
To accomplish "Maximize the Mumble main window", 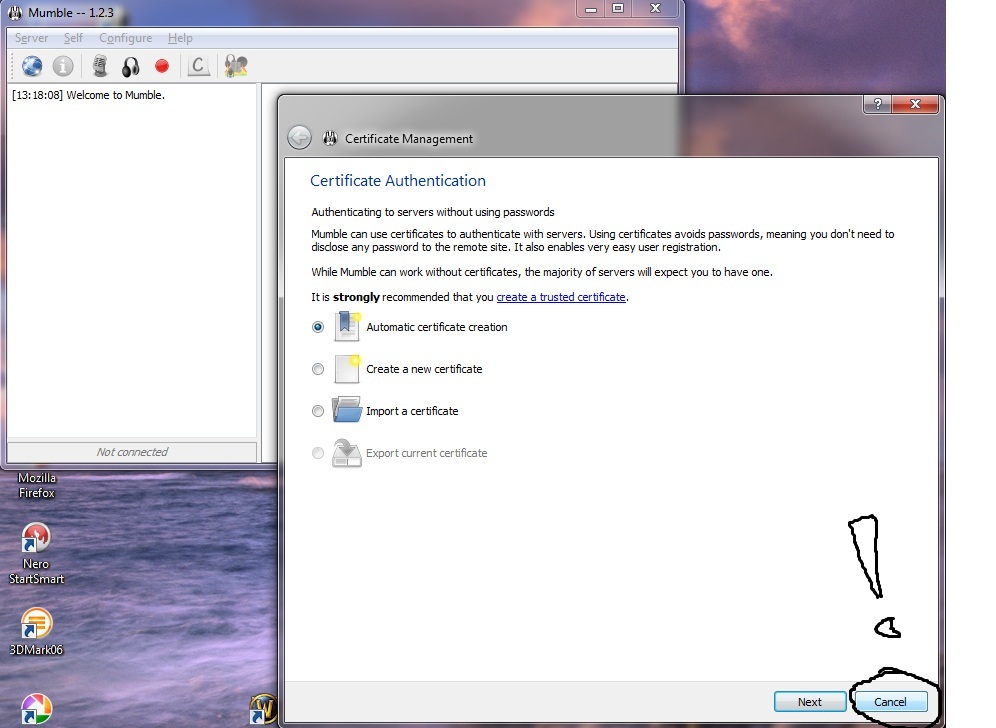I will click(x=618, y=9).
